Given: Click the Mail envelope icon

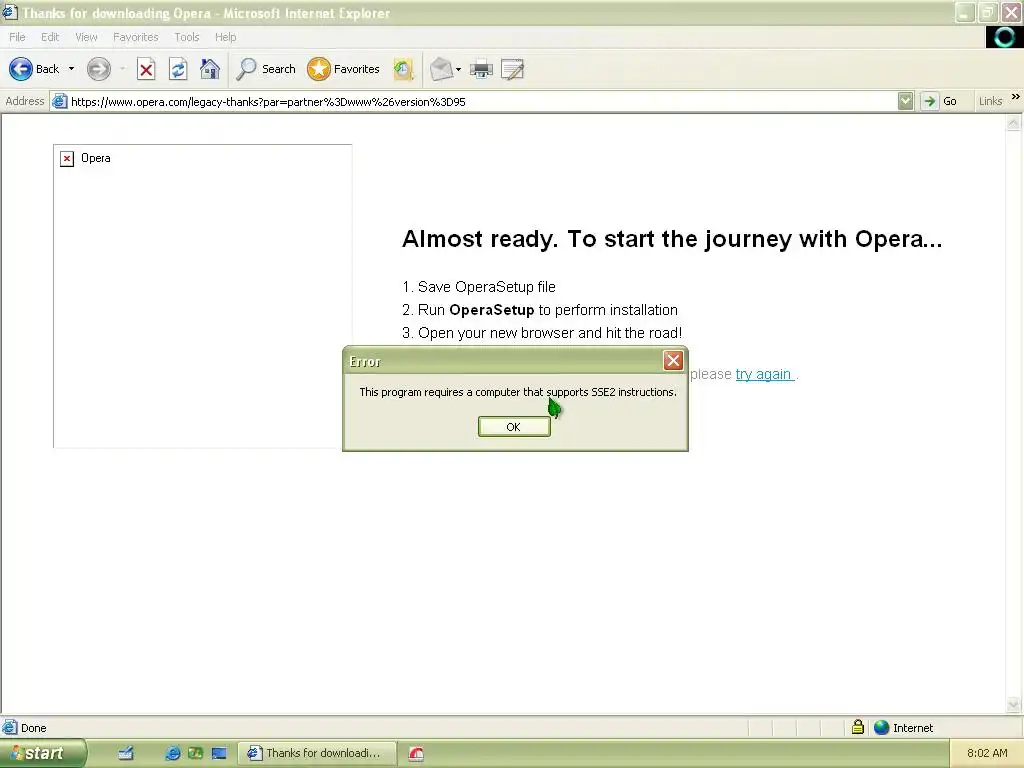Looking at the screenshot, I should (x=441, y=69).
